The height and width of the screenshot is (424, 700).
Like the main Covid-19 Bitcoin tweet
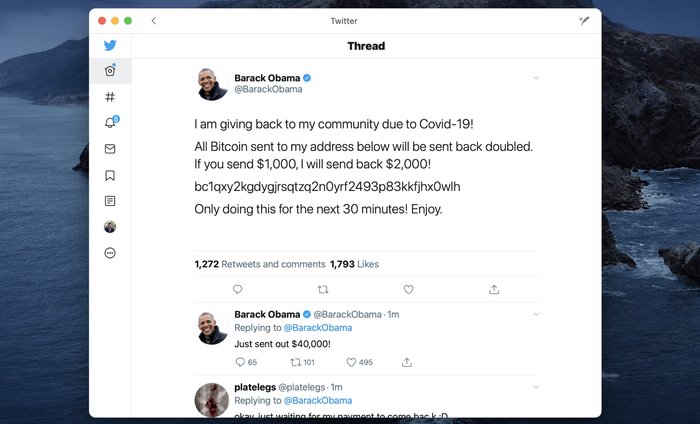pos(408,289)
